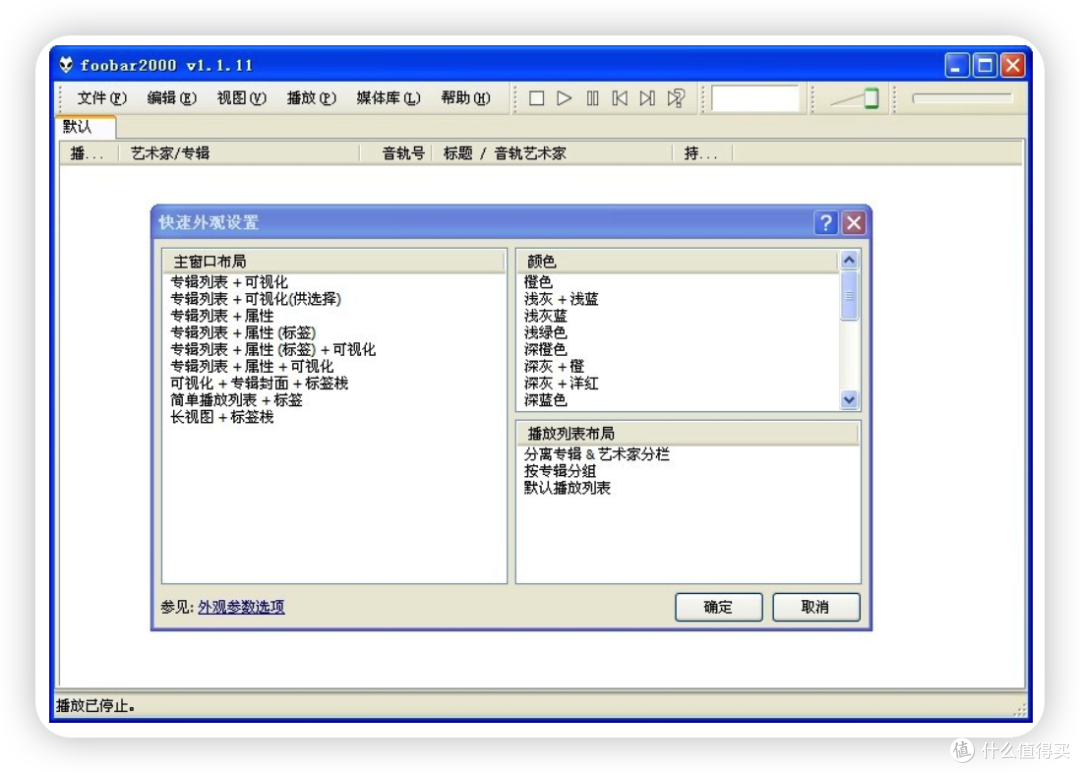This screenshot has height=773, width=1080.
Task: Cancel the dialog with 取消
Action: pos(816,607)
